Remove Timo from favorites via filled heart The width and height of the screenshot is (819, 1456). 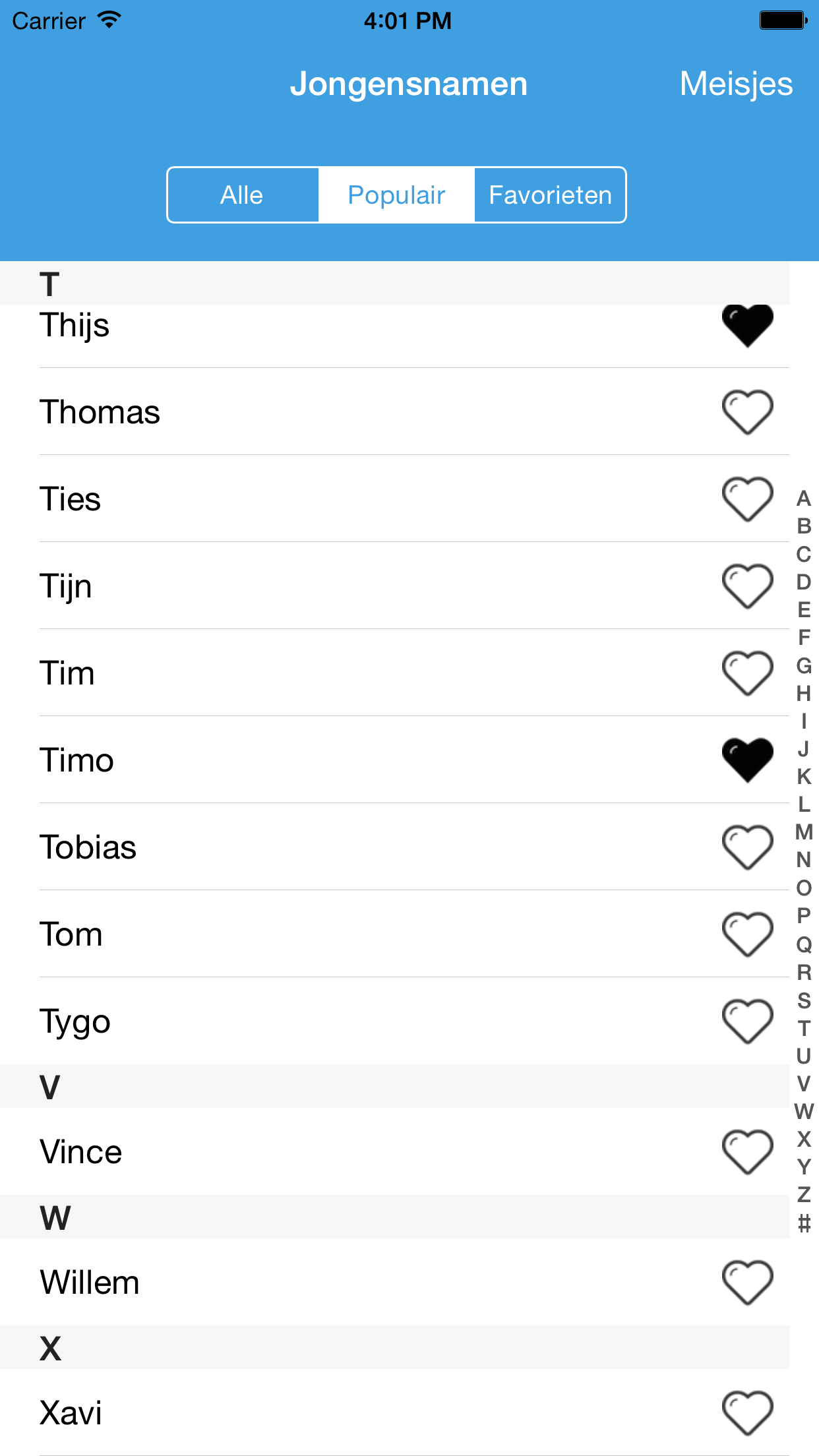(747, 760)
